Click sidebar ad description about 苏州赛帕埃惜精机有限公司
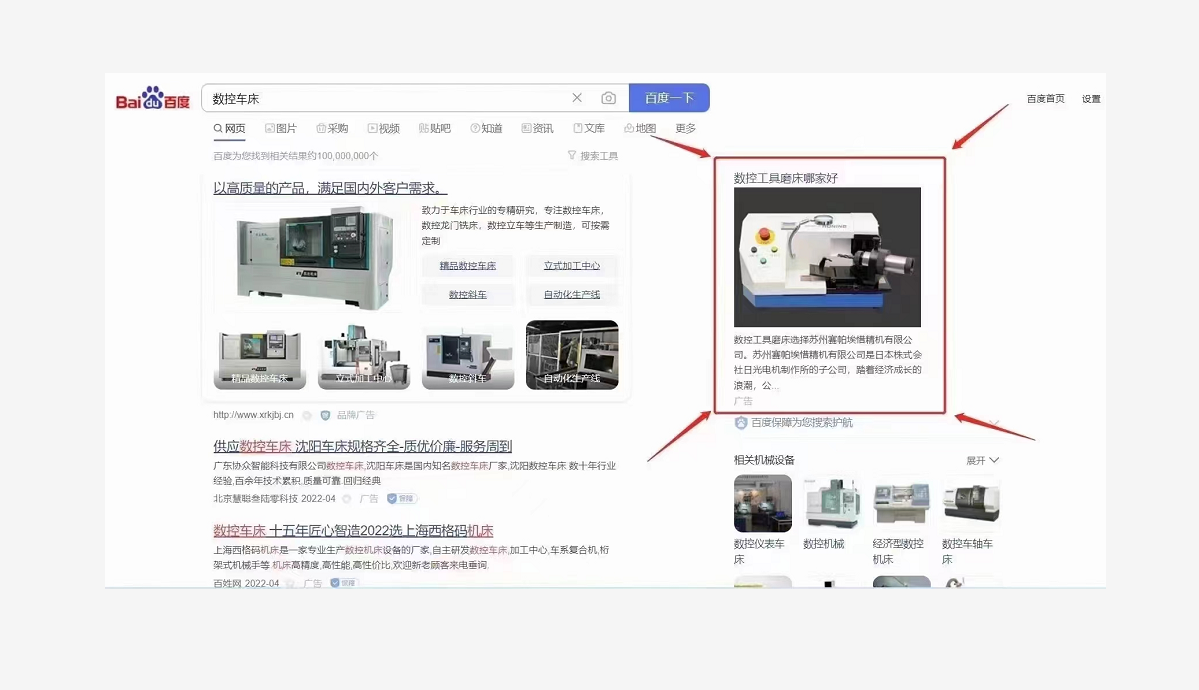The height and width of the screenshot is (690, 1199). 827,362
